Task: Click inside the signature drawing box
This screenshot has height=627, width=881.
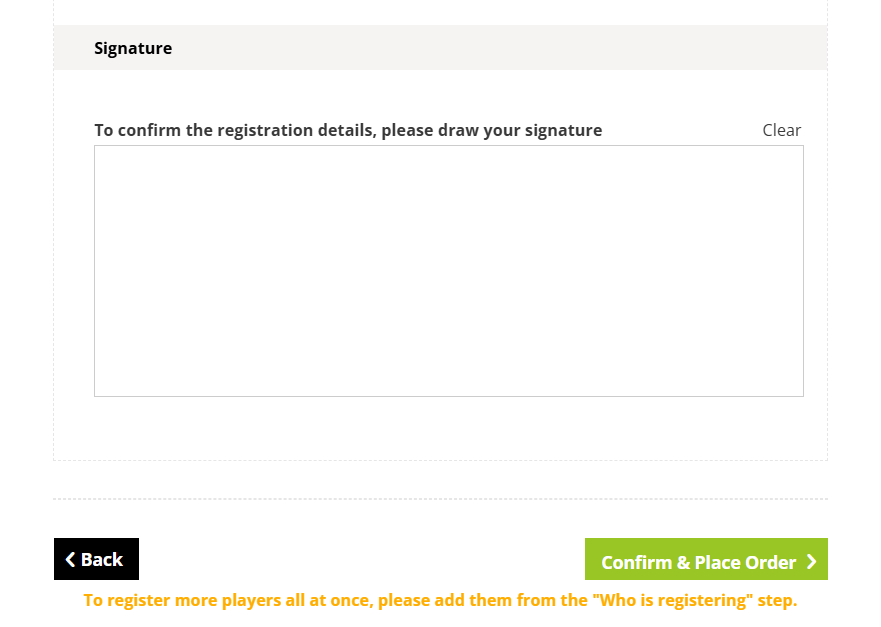Action: coord(448,271)
